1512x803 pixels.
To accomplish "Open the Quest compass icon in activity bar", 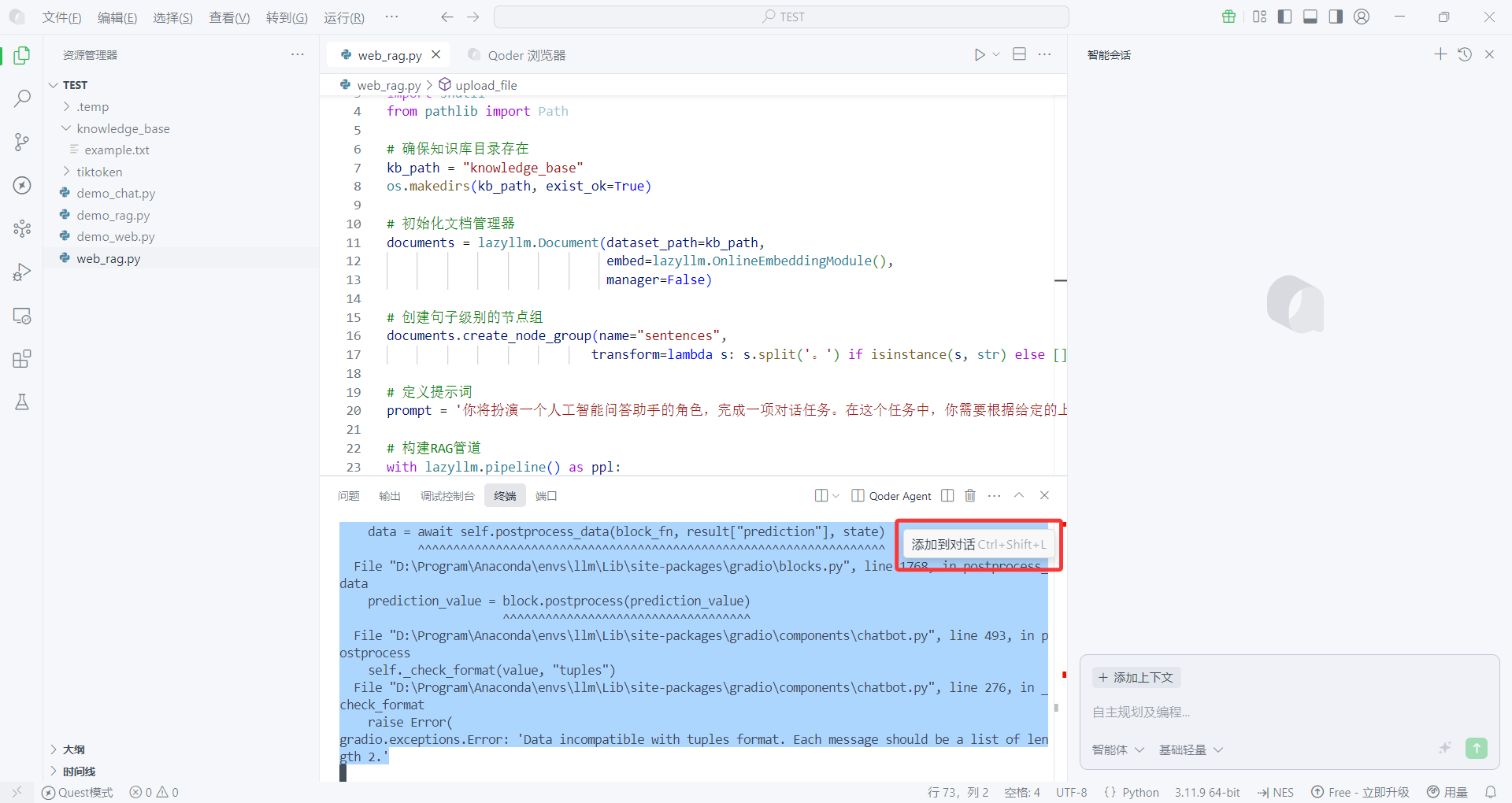I will 22,185.
